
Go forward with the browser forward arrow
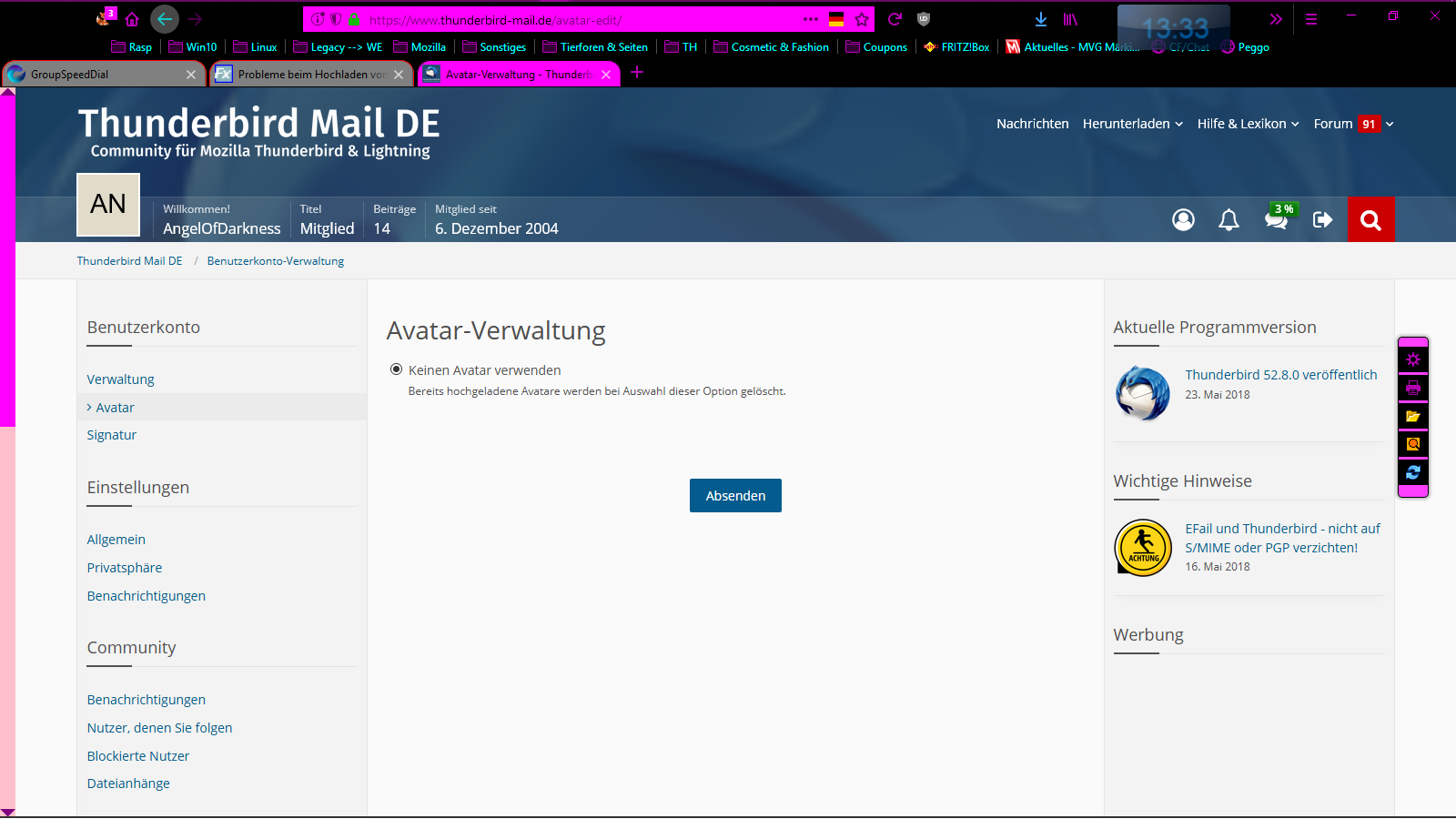point(195,19)
